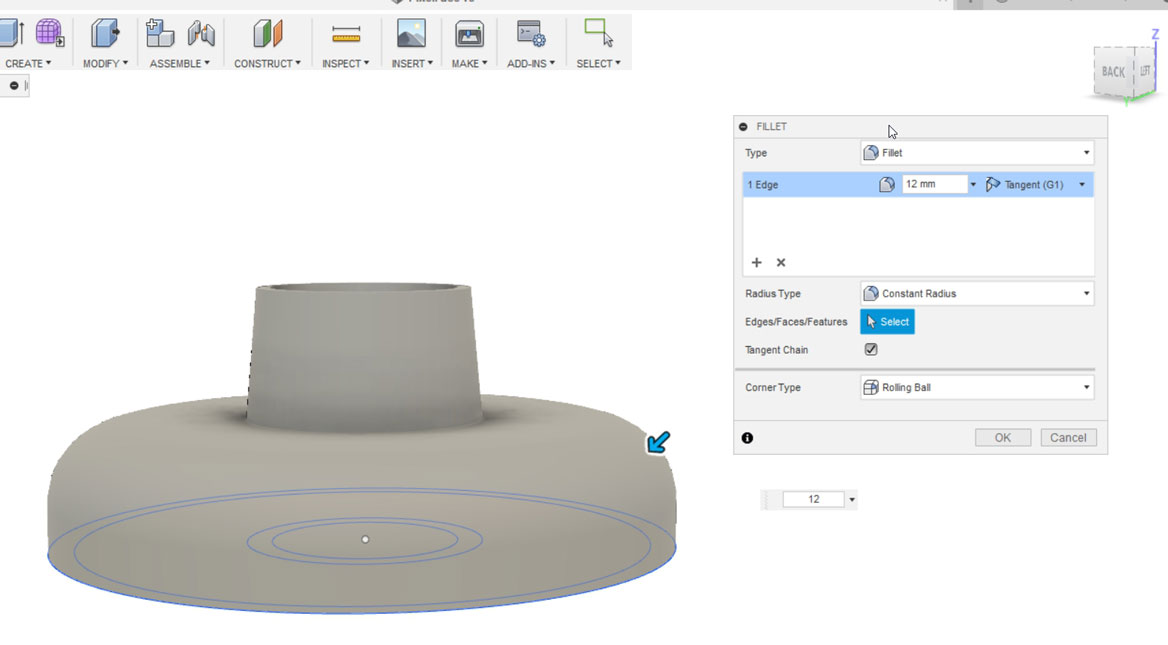Click the OK button
The image size is (1168, 645).
1003,438
